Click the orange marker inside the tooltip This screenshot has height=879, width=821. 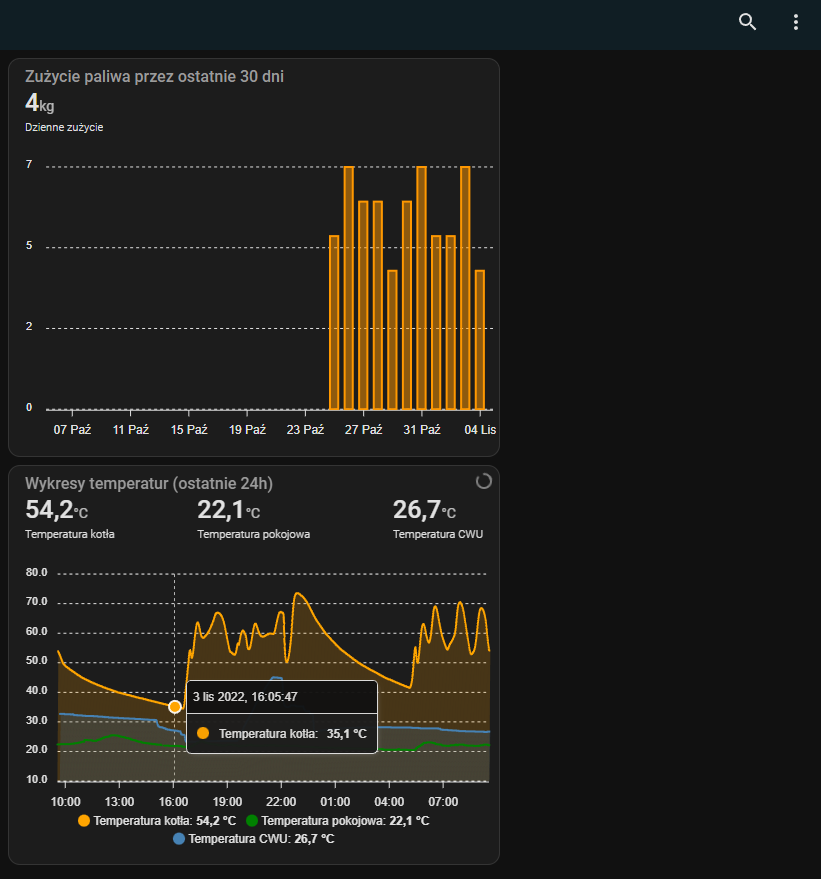coord(204,733)
